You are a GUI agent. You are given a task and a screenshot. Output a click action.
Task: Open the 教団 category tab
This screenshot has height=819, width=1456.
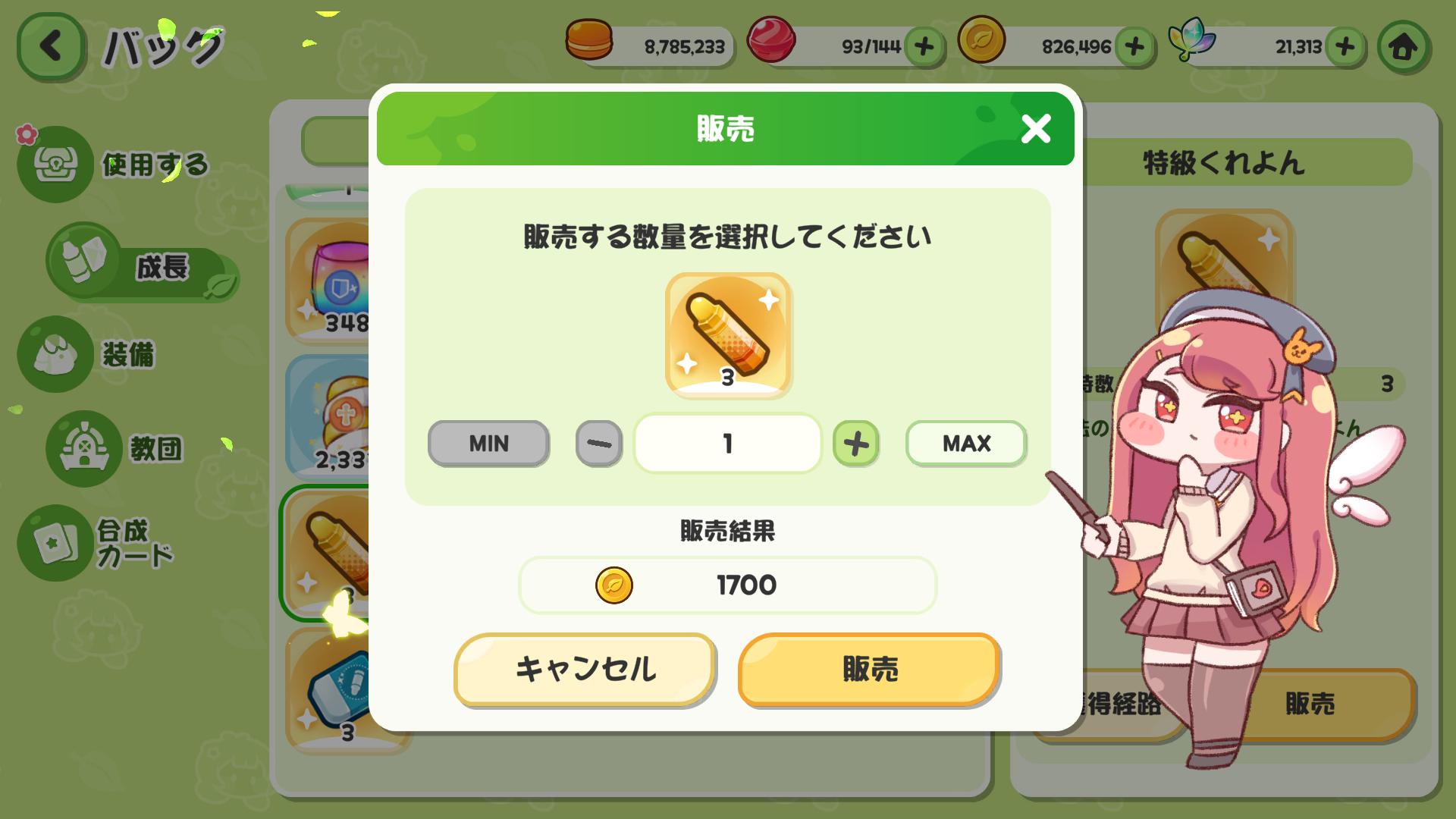(115, 448)
